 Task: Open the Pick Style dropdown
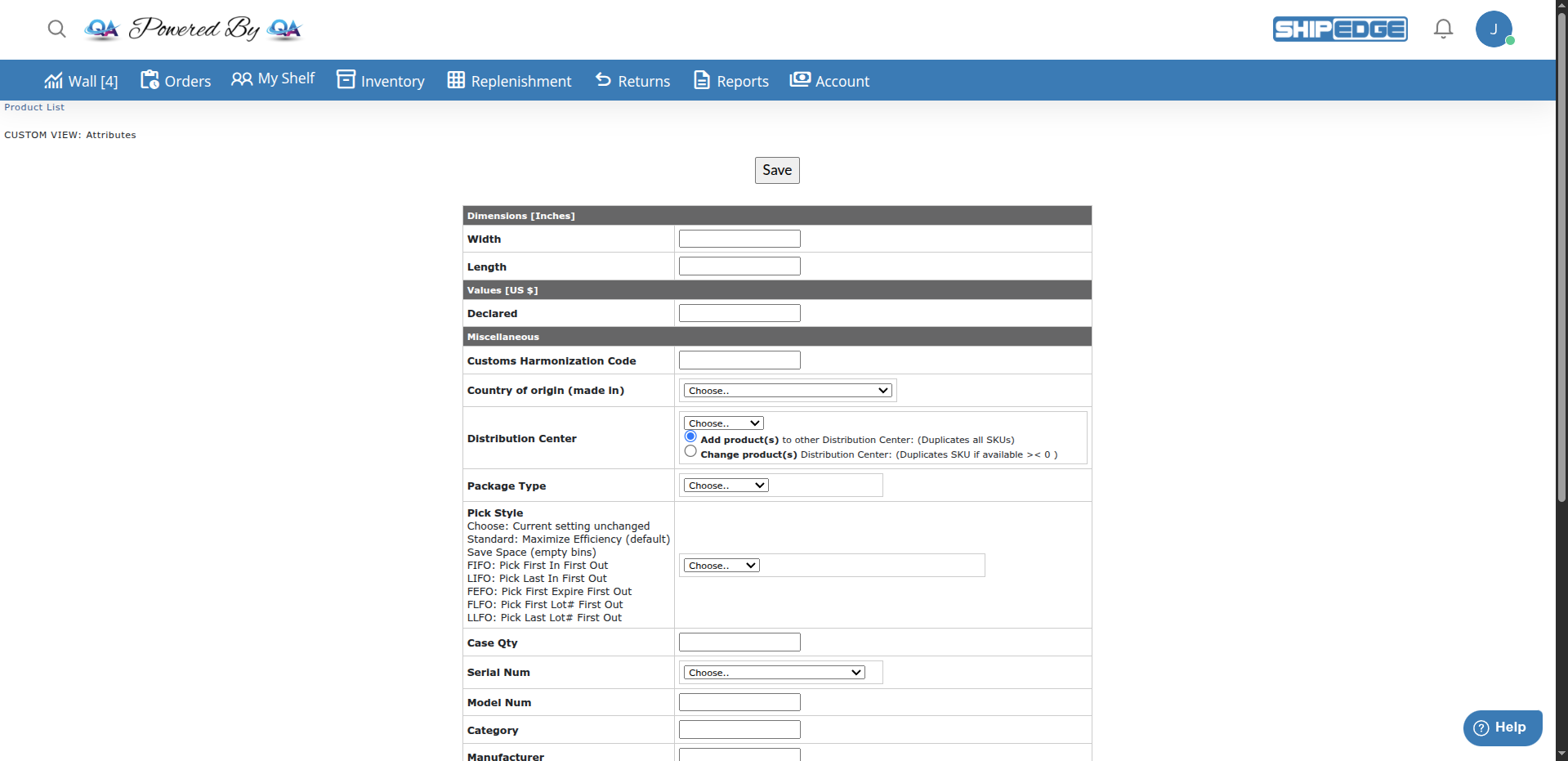[x=721, y=566]
